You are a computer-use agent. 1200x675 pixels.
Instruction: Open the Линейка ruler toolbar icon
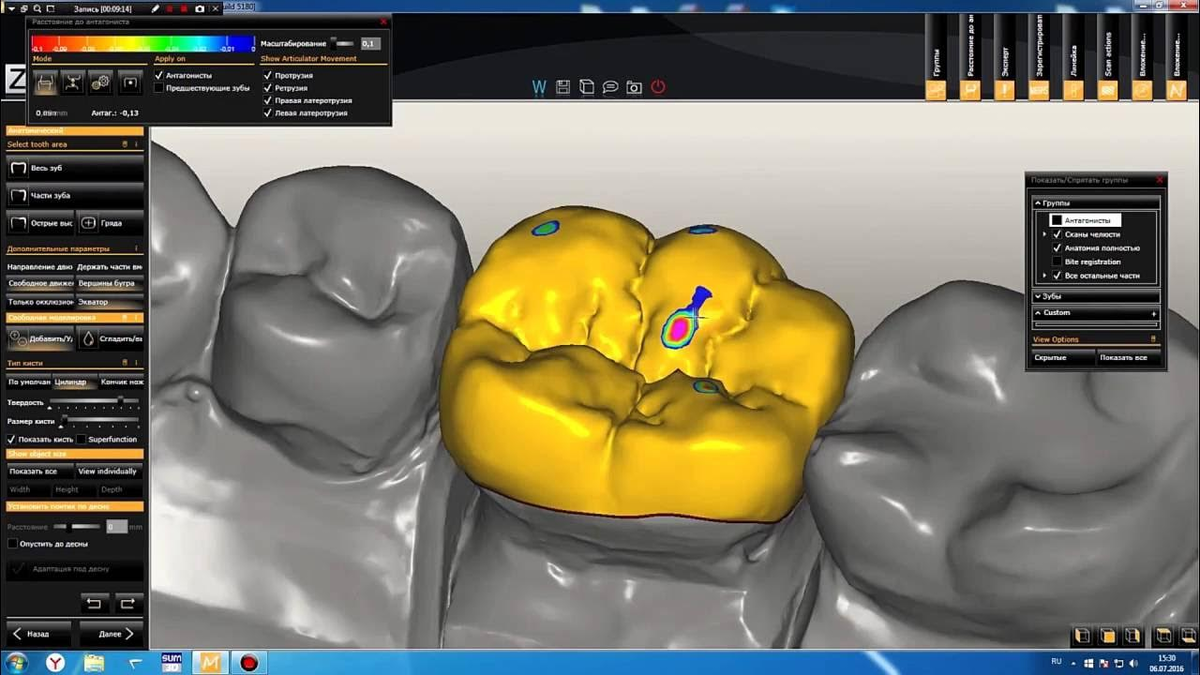click(x=1073, y=90)
